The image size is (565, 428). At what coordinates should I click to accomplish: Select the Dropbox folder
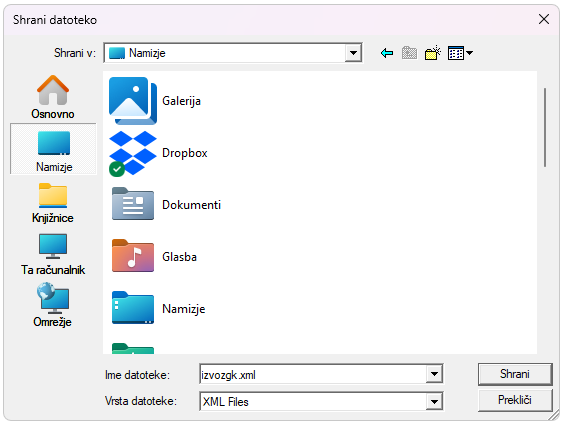159,153
